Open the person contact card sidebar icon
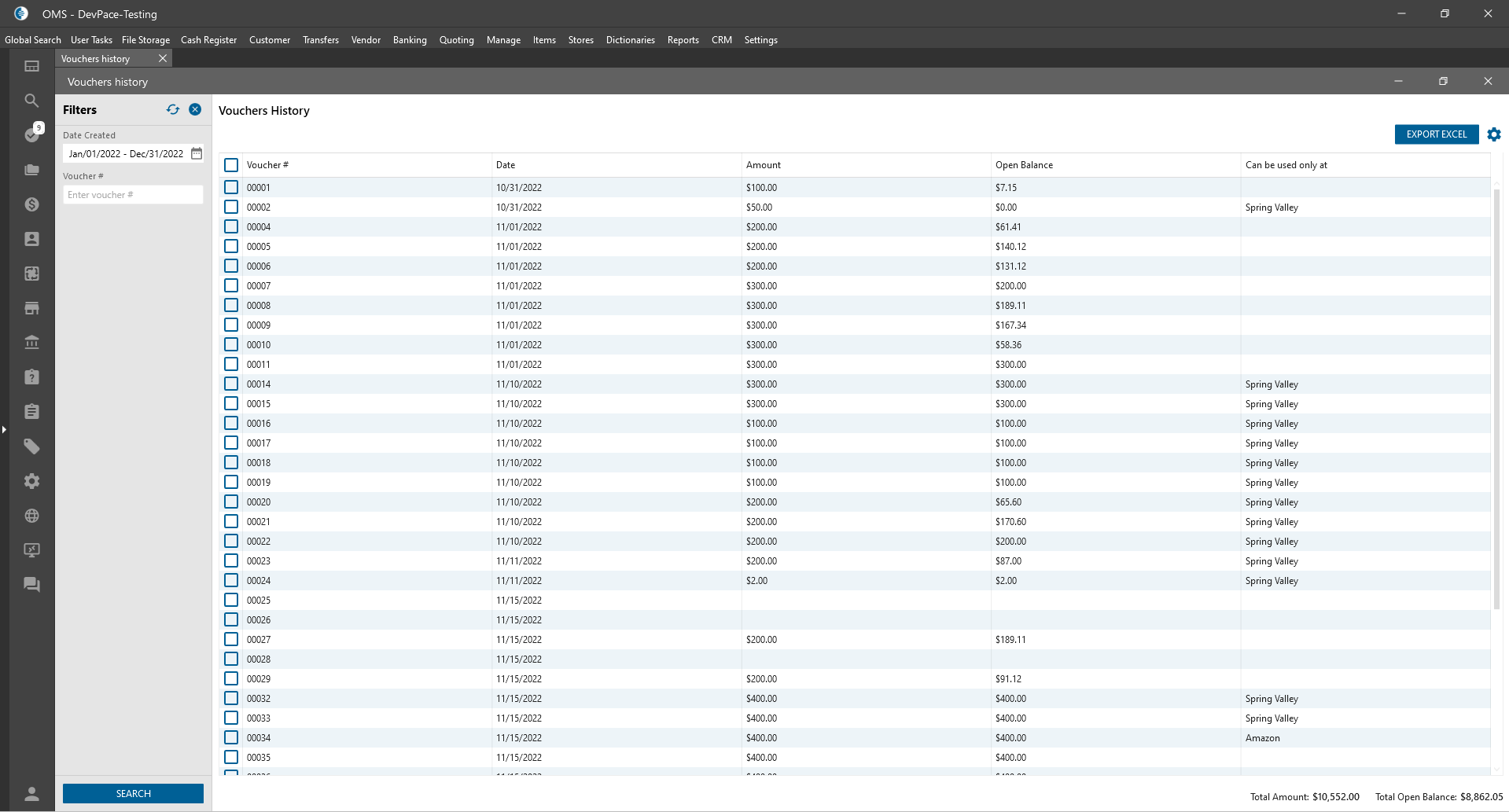This screenshot has width=1509, height=812. coord(31,239)
